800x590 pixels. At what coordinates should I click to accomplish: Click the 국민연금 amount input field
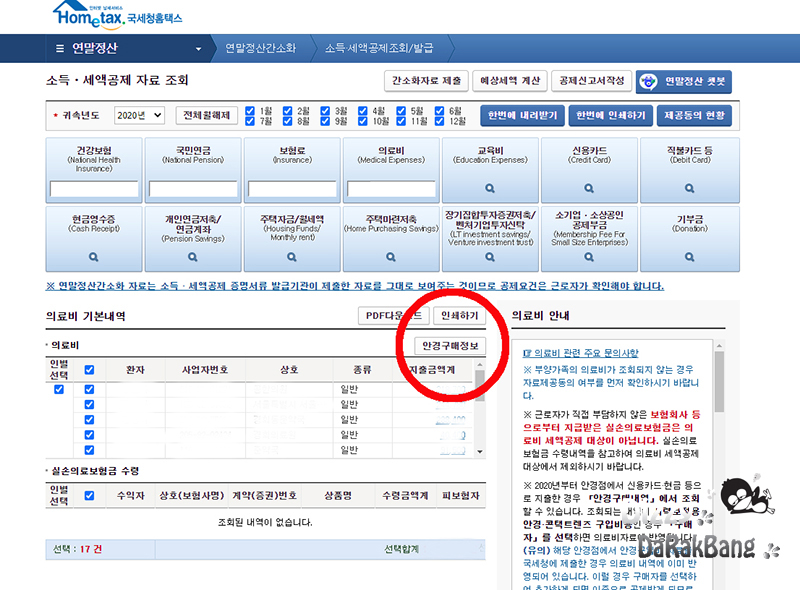(x=193, y=189)
